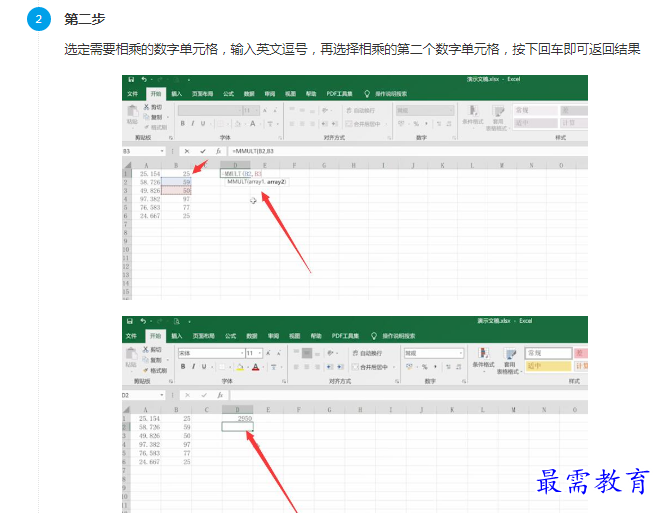Click 常规 cell style in lower Excel
This screenshot has width=658, height=513.
coord(548,353)
